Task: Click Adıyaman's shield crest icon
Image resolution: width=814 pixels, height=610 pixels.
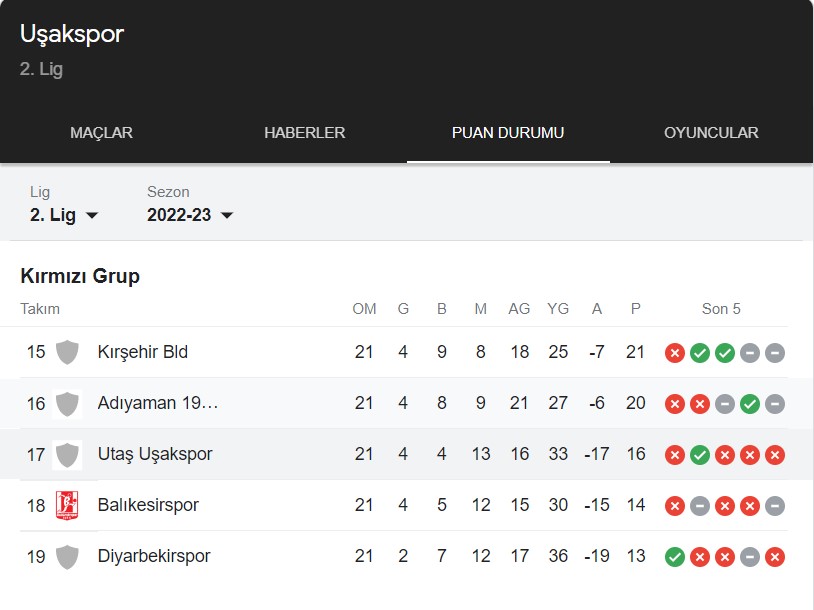Action: (67, 404)
